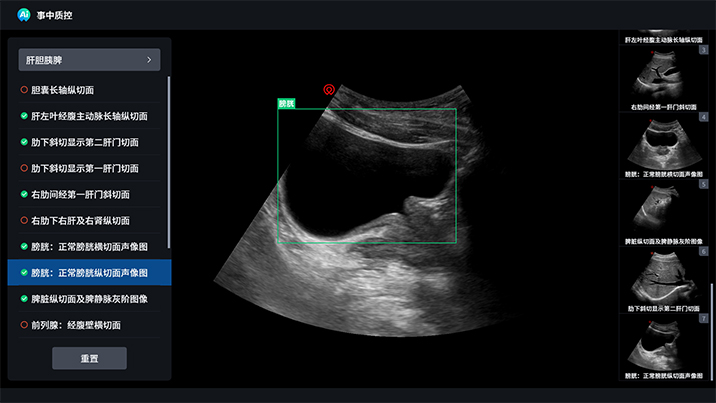
Task: Click green check icon beside 肝左叶经腹主动脉长轴纵切面
Action: (x=24, y=116)
